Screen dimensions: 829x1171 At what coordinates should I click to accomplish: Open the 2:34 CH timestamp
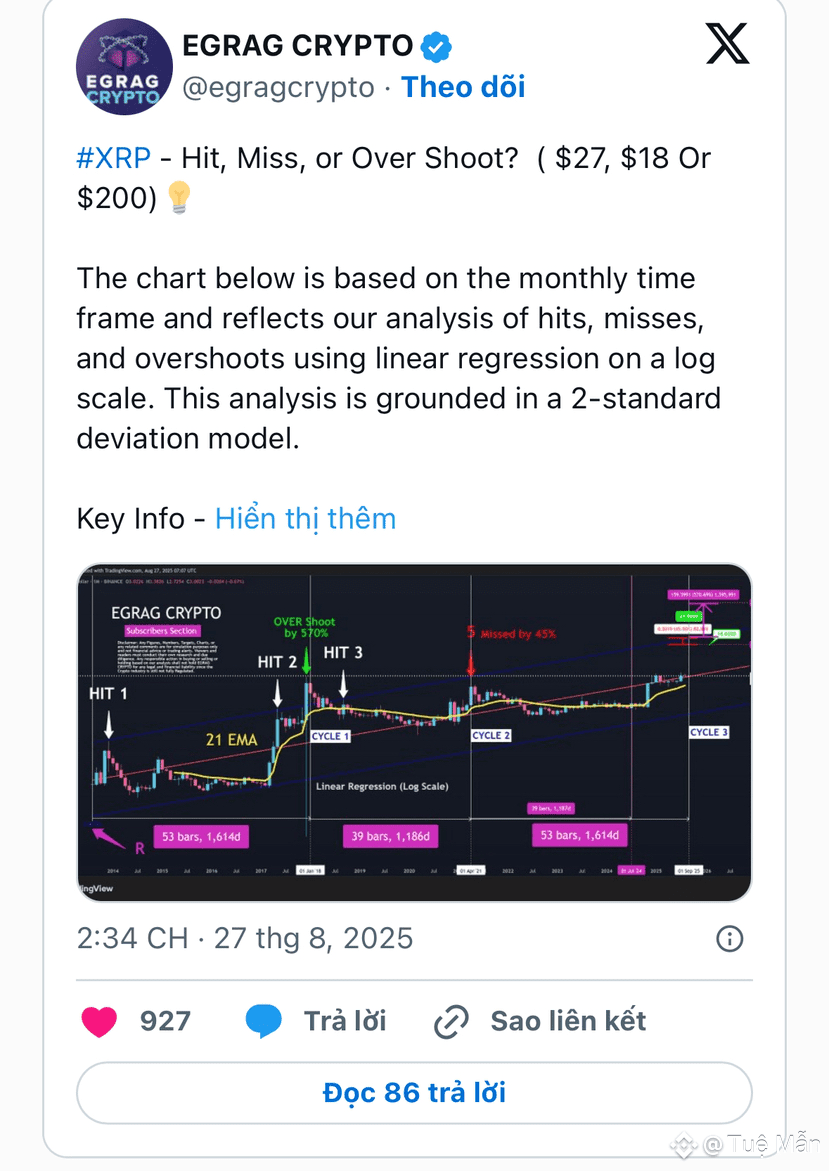132,939
